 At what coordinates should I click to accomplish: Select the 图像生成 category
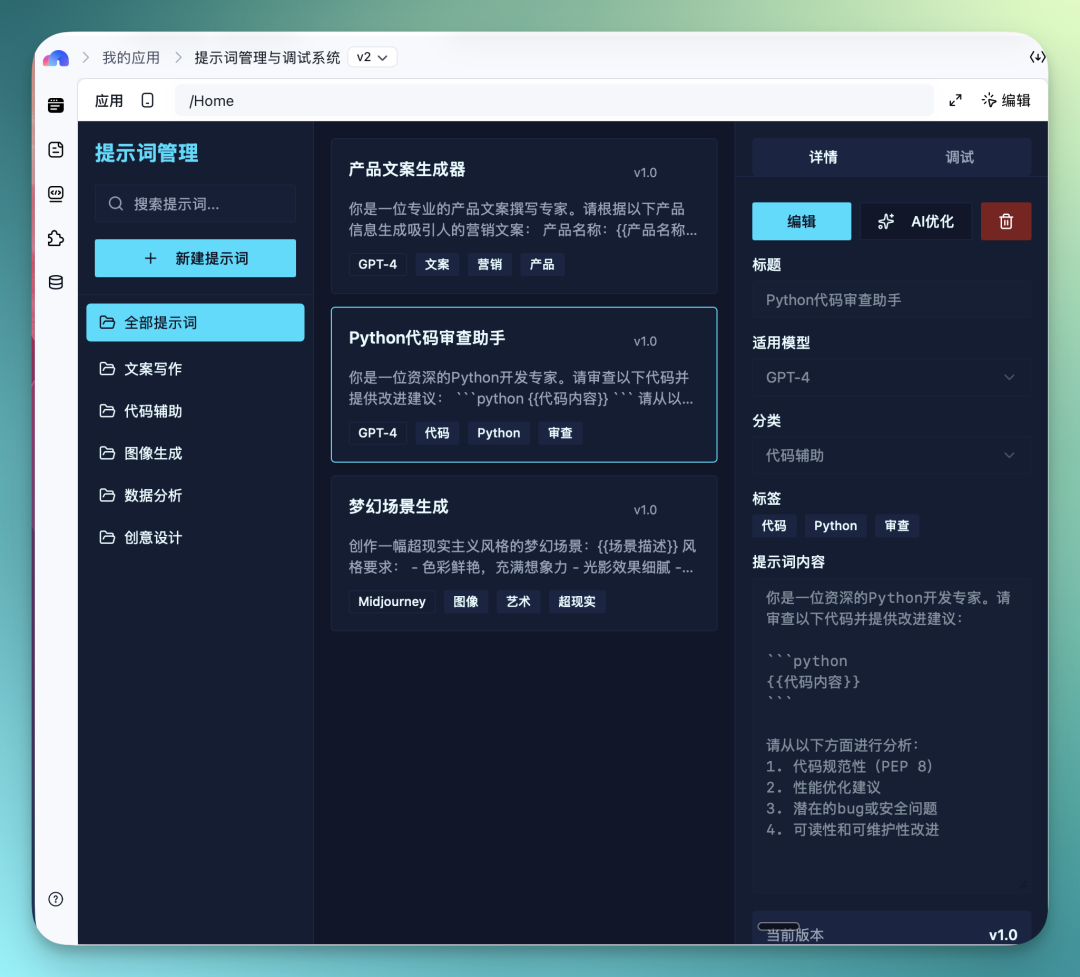[195, 453]
